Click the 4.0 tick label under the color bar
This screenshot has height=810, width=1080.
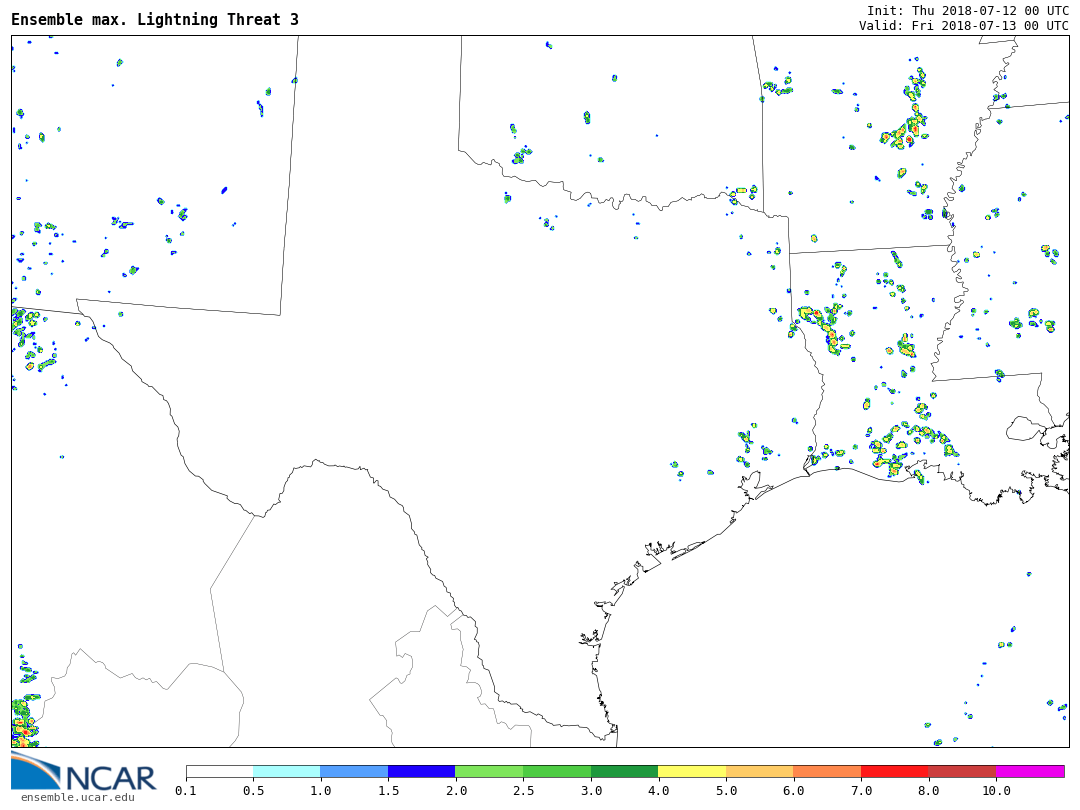coord(658,791)
